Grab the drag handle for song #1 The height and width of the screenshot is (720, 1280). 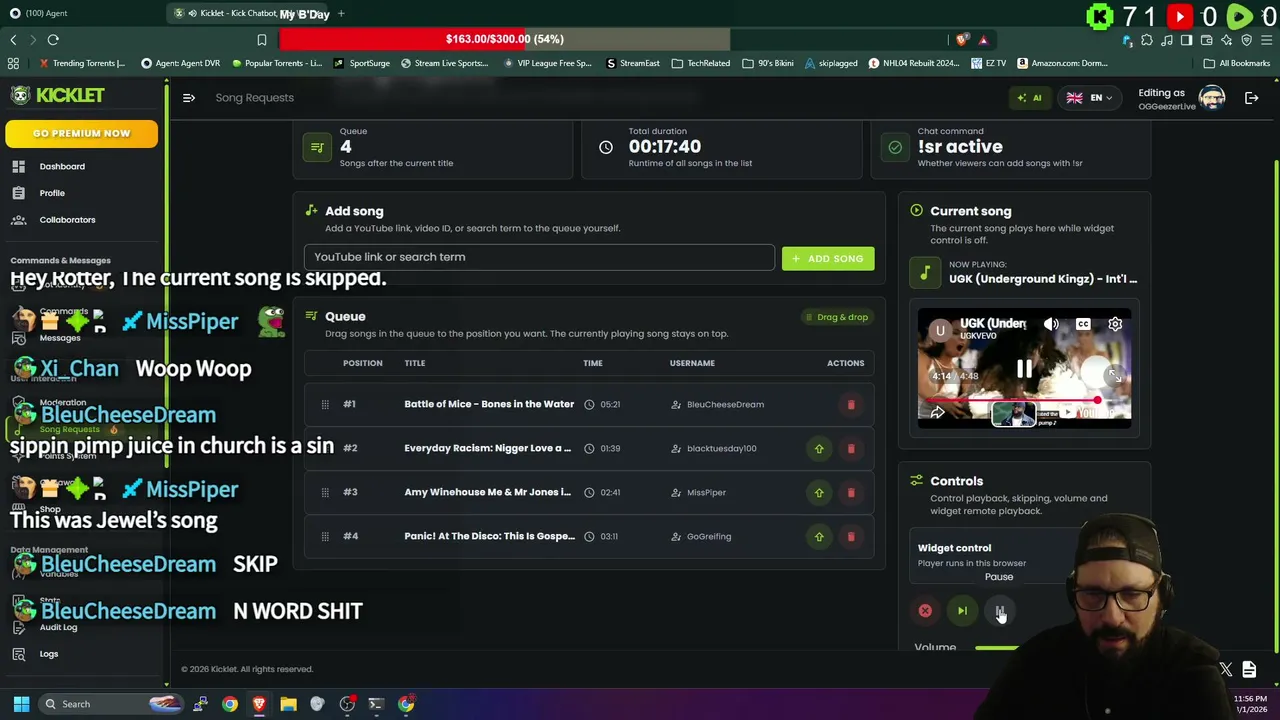click(325, 404)
